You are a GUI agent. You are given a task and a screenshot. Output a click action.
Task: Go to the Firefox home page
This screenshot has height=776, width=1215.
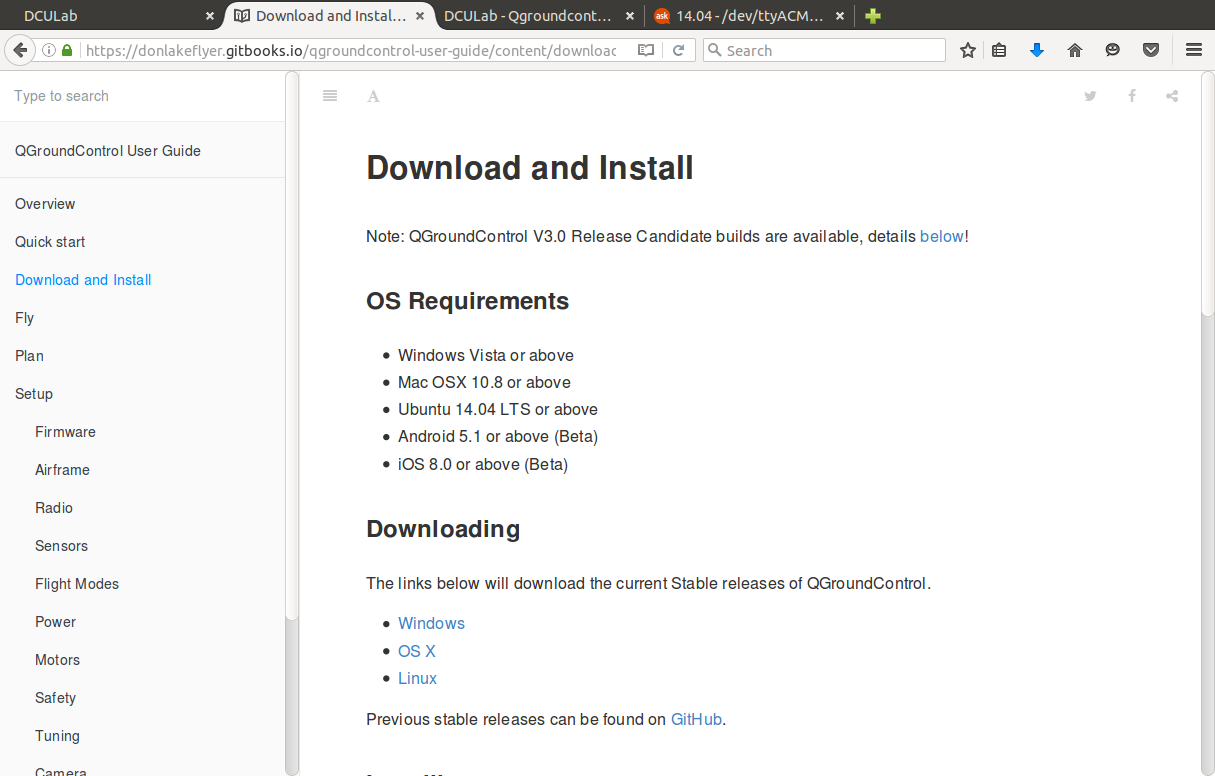(x=1075, y=50)
